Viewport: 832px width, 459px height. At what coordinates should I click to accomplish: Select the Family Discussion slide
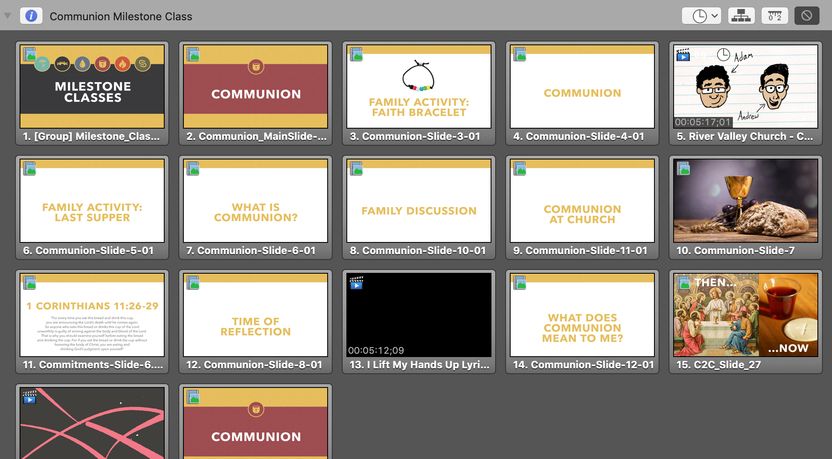[419, 201]
